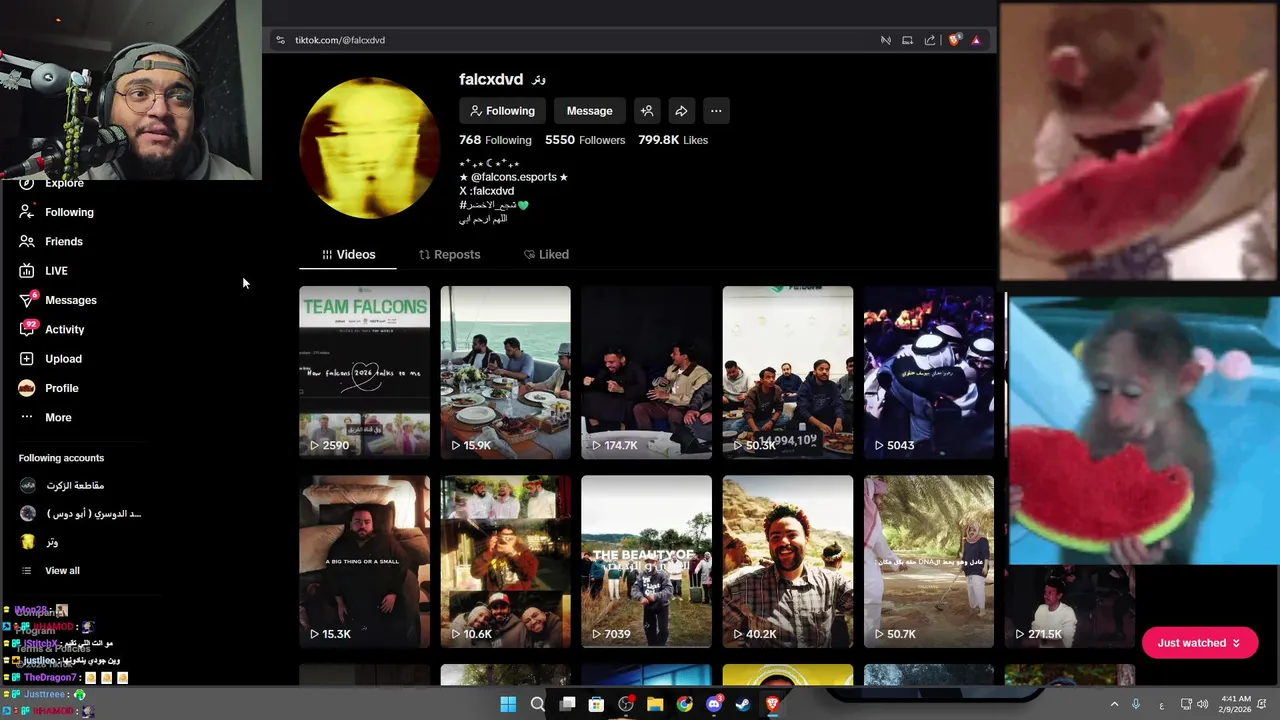Expand the More menu in the sidebar

coord(45,417)
